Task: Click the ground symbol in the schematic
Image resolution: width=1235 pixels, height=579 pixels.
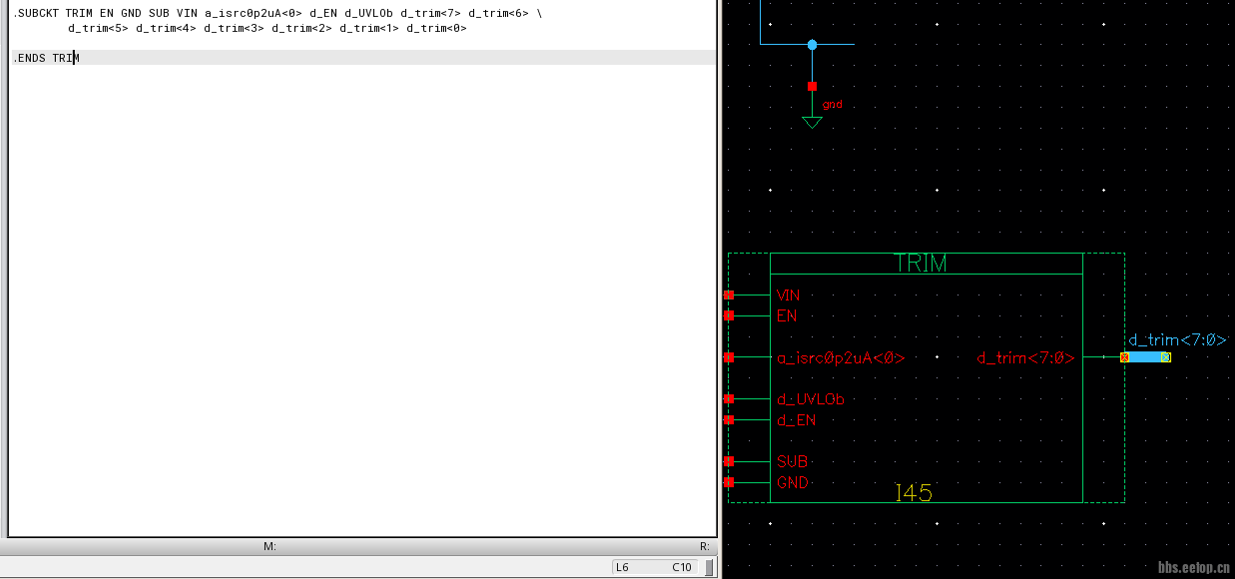Action: pos(812,120)
